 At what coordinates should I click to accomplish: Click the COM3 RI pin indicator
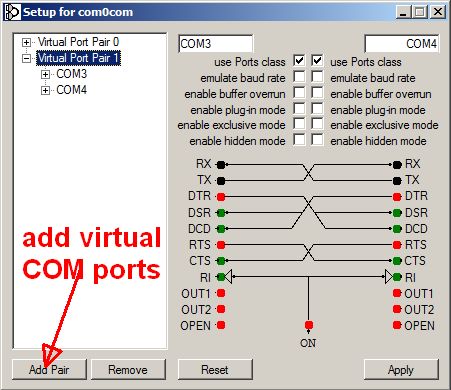221,277
